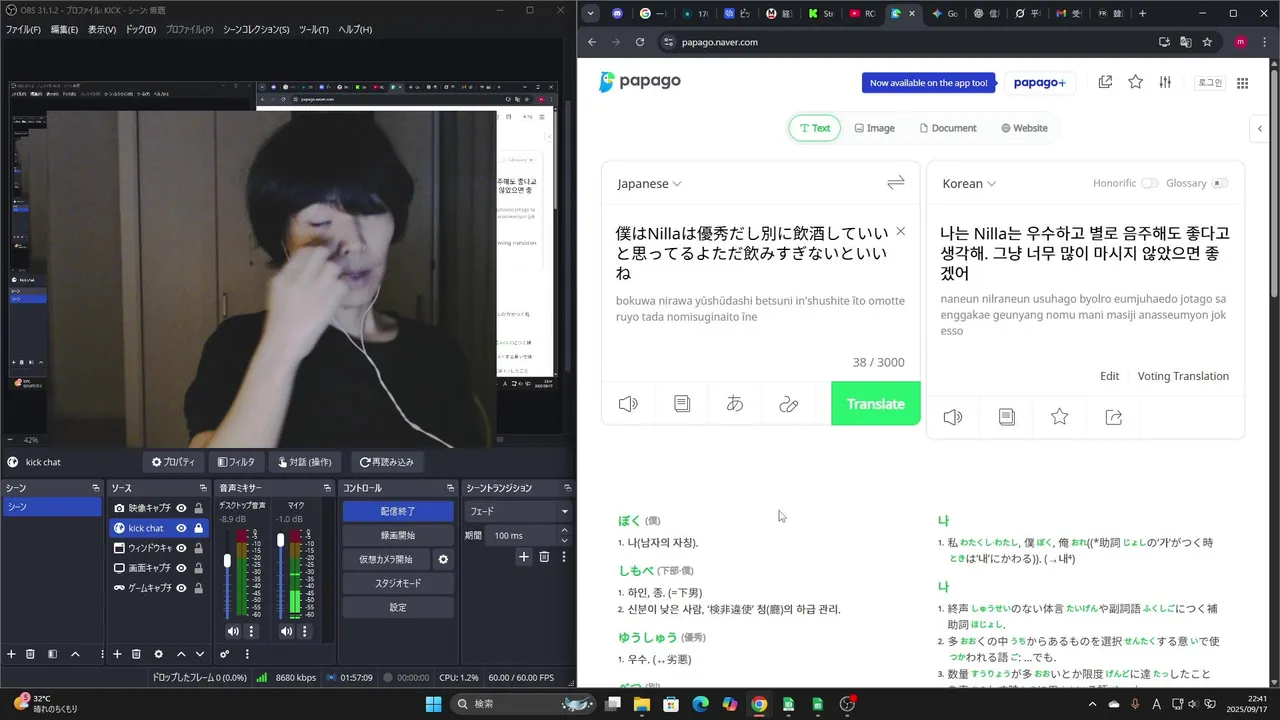Listen to the Korean translation audio

(x=953, y=417)
